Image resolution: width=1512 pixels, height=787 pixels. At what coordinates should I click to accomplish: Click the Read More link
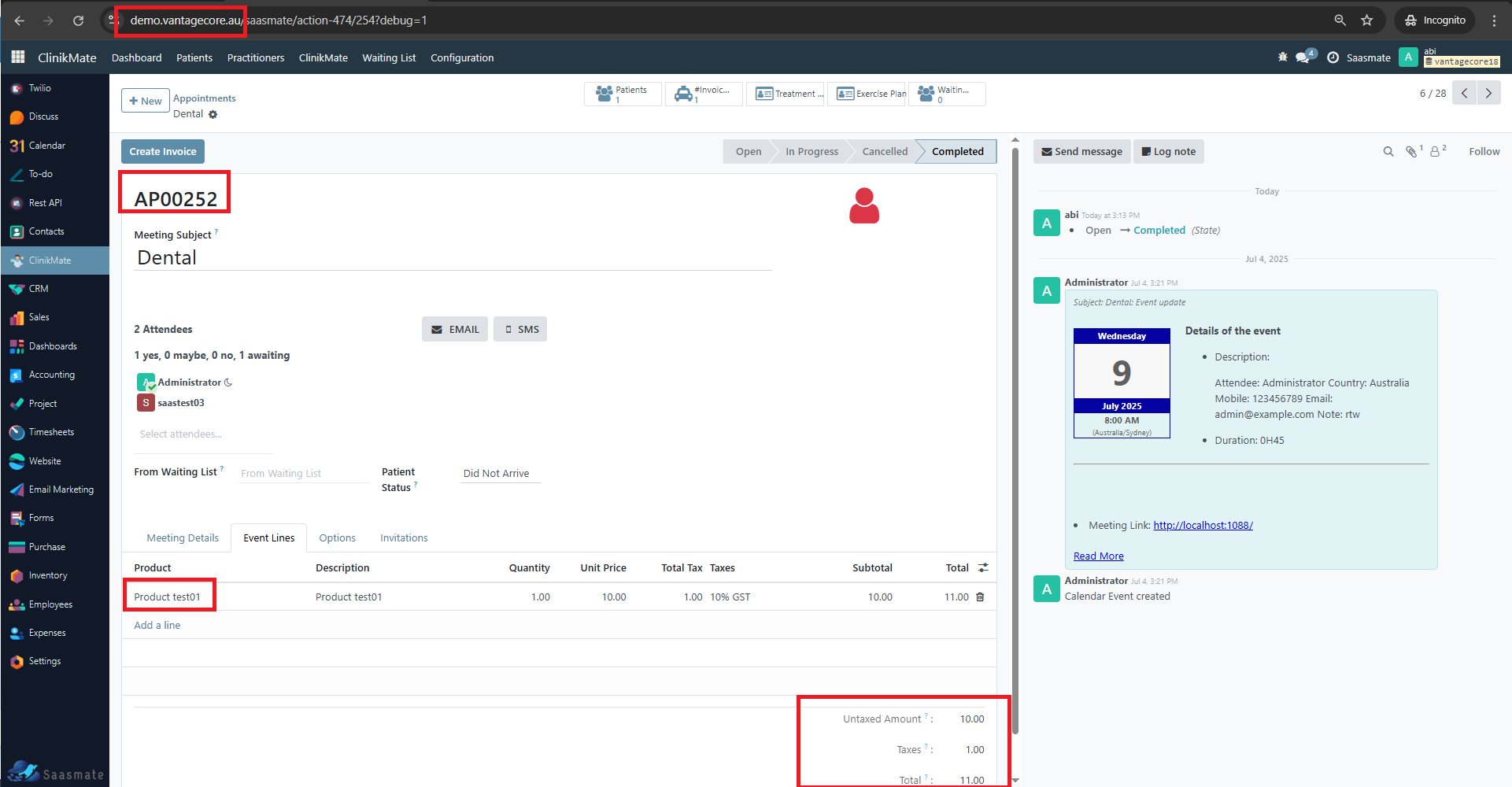coord(1098,556)
